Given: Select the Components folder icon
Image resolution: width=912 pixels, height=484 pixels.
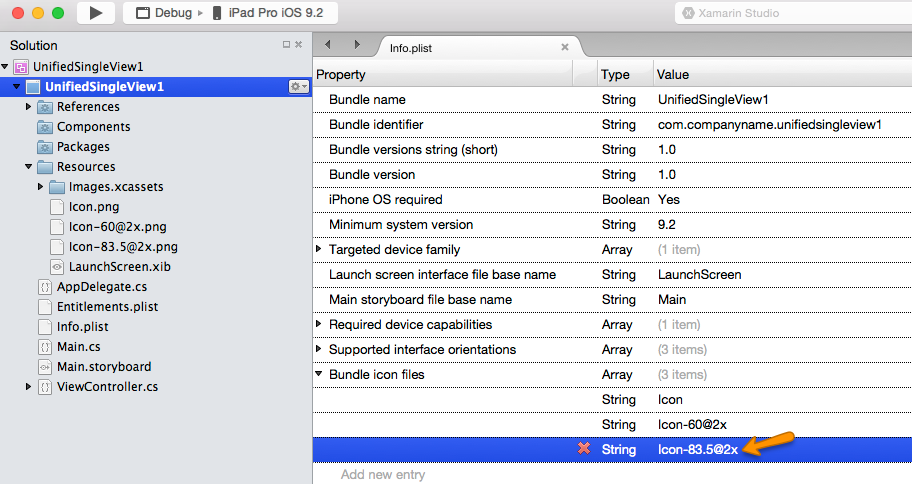Looking at the screenshot, I should click(x=45, y=127).
